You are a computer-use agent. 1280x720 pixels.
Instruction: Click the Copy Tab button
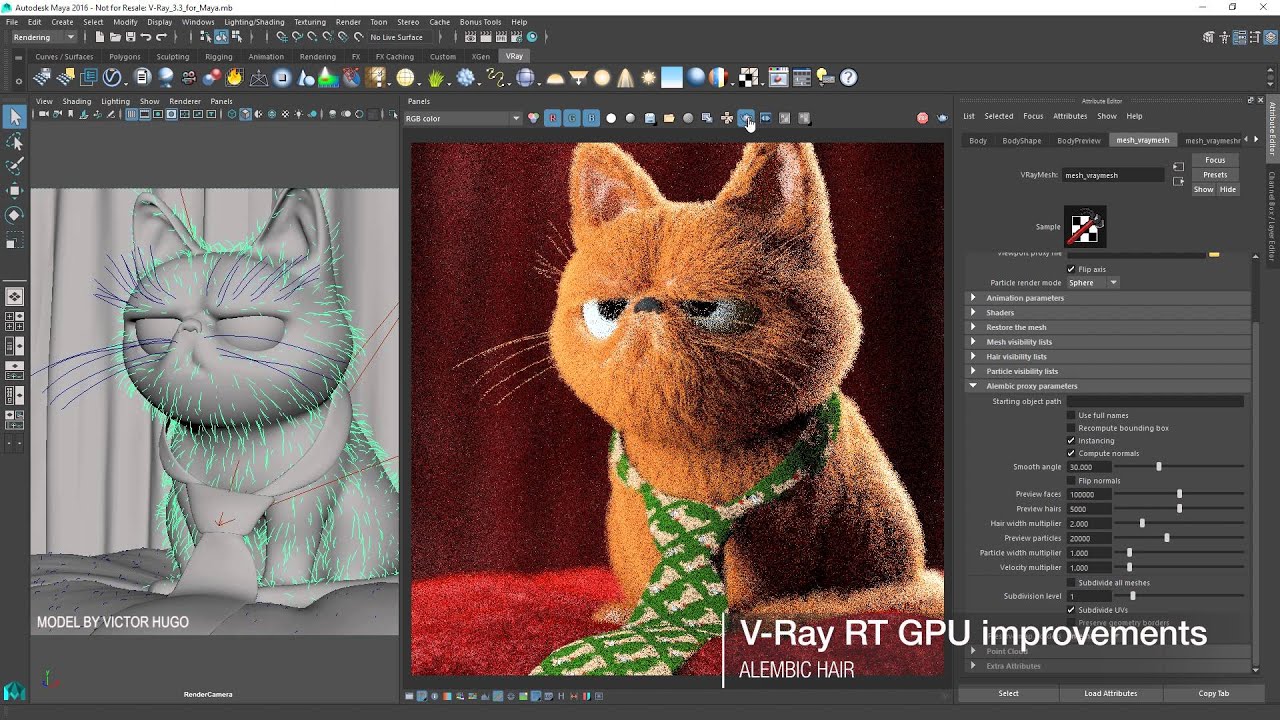coord(1214,693)
